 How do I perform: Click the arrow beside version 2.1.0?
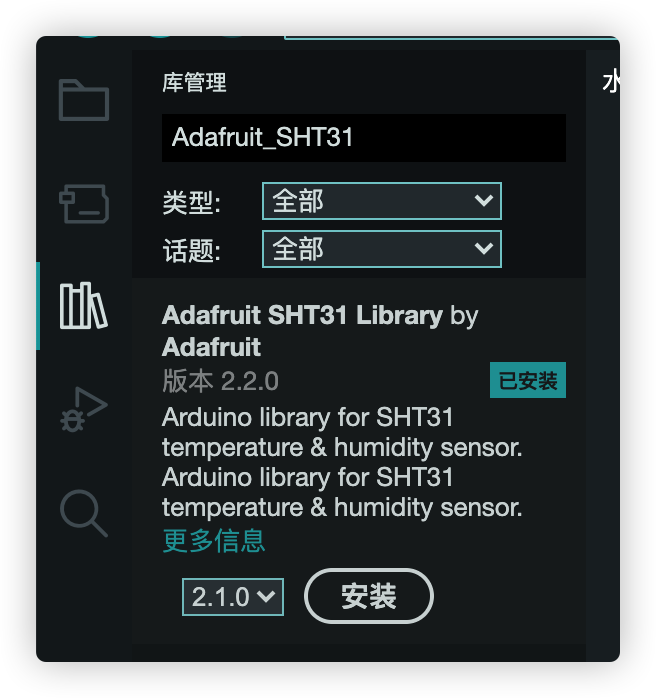tap(267, 596)
